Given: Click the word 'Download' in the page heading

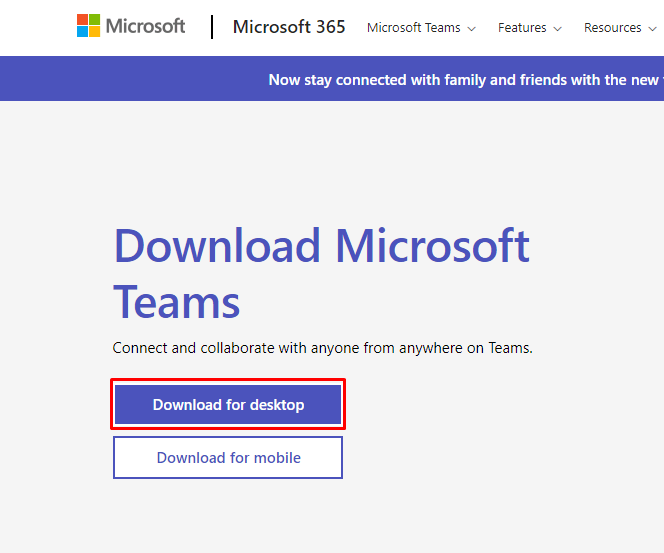Looking at the screenshot, I should [x=217, y=246].
